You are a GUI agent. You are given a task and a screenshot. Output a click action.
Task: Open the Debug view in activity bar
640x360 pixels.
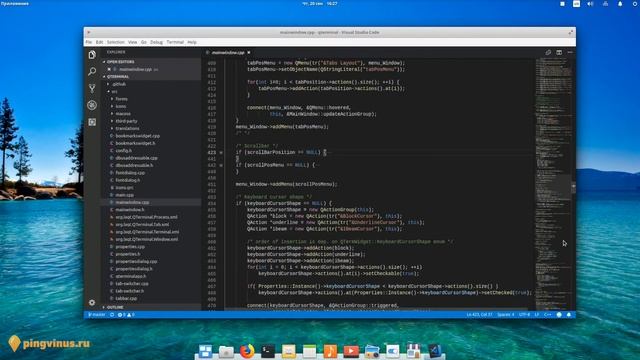point(92,105)
